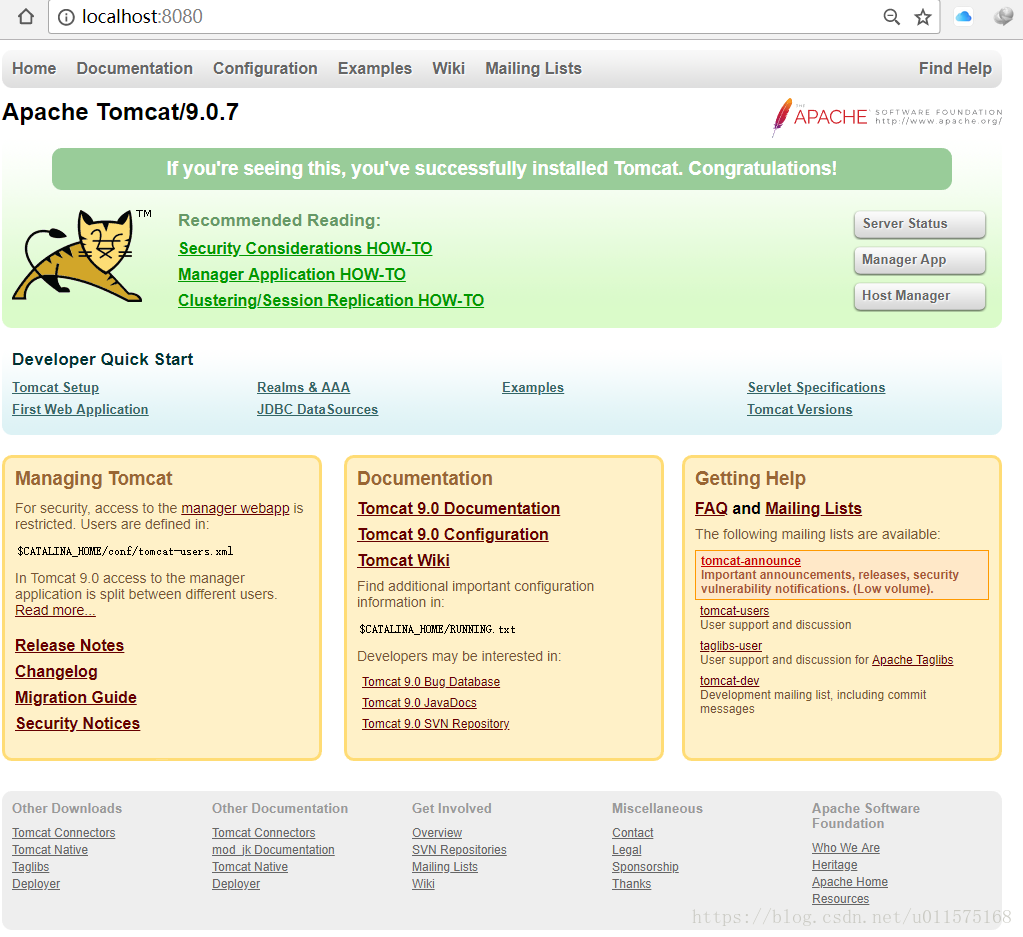1023x937 pixels.
Task: Click the manager webapp link
Action: pyautogui.click(x=235, y=508)
